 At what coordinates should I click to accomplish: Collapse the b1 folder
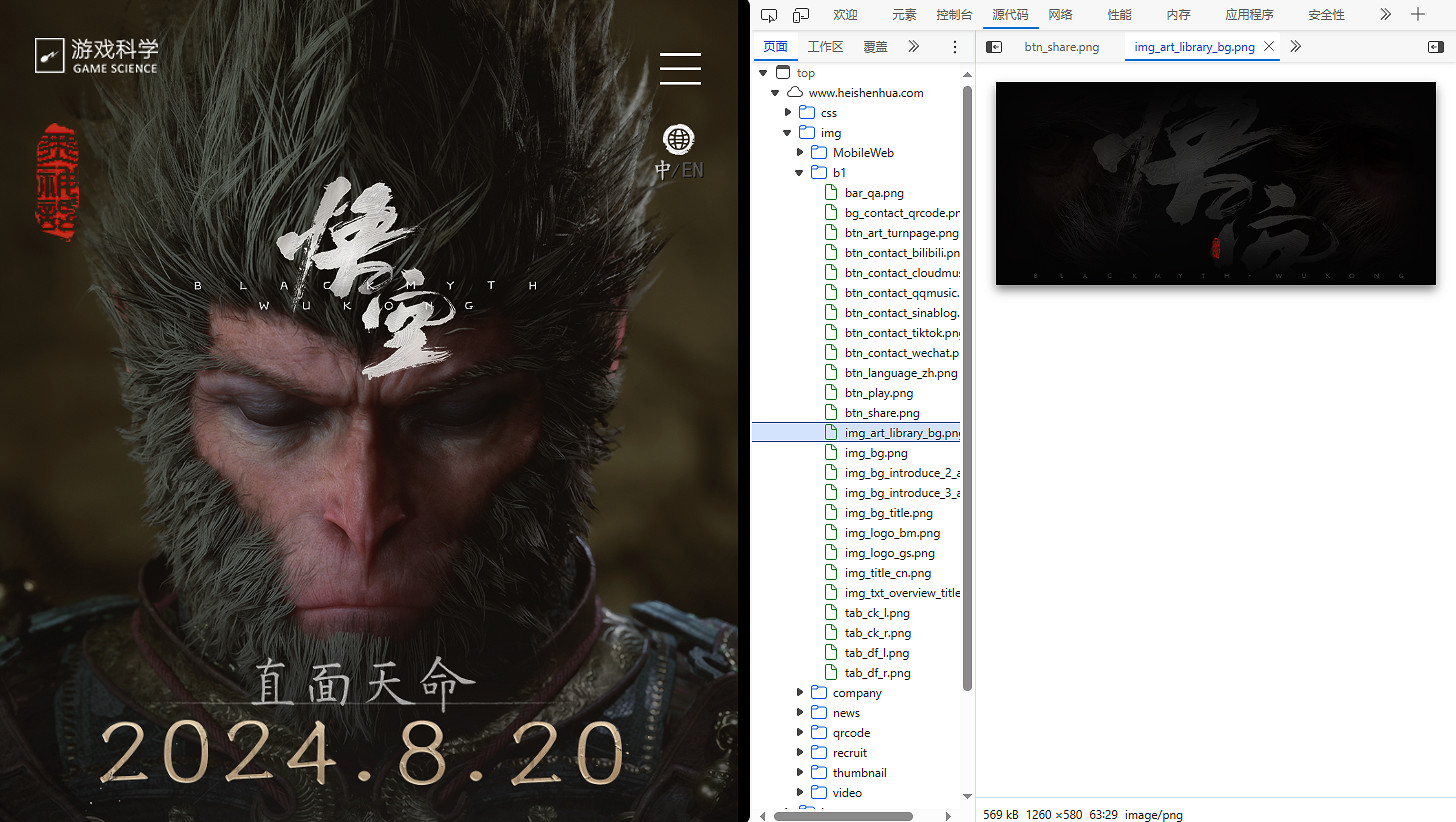coord(800,173)
